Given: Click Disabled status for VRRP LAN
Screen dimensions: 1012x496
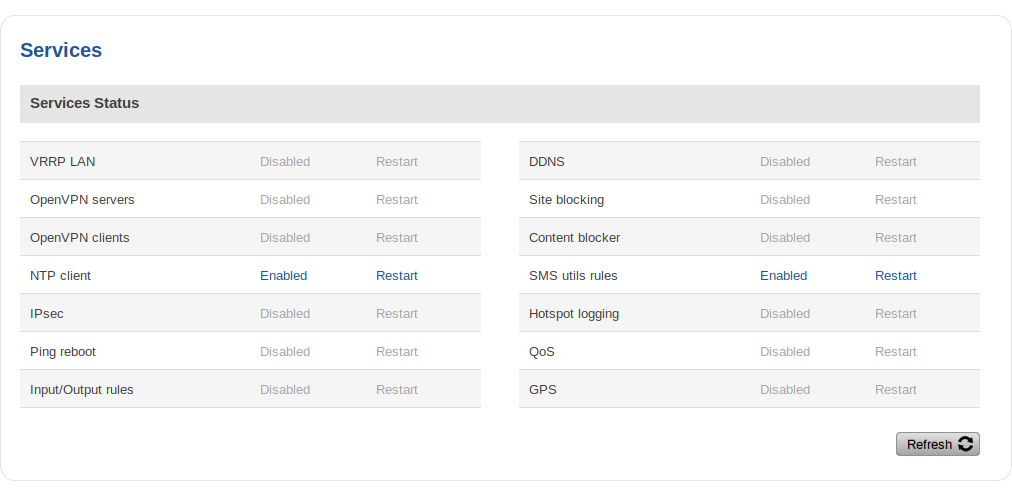Looking at the screenshot, I should (x=285, y=162).
